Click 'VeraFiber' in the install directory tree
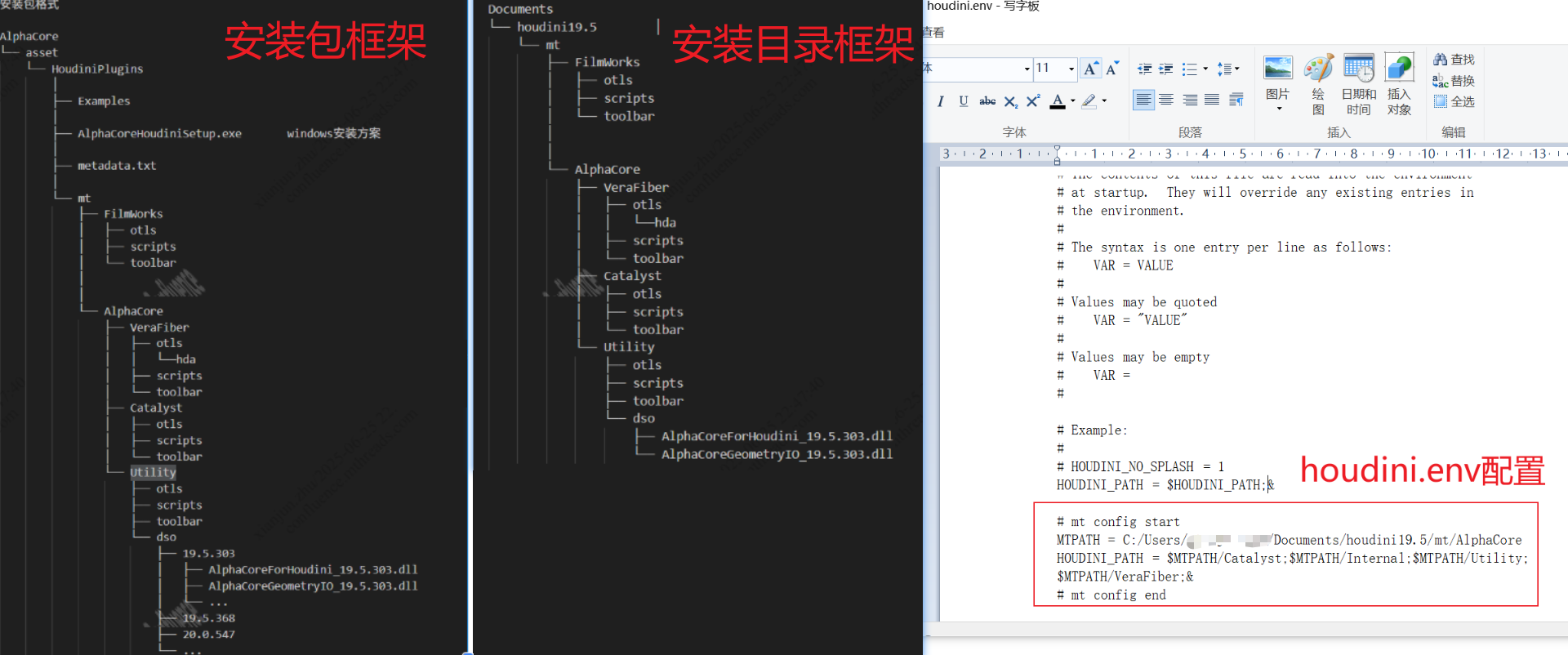This screenshot has width=1568, height=655. (635, 187)
